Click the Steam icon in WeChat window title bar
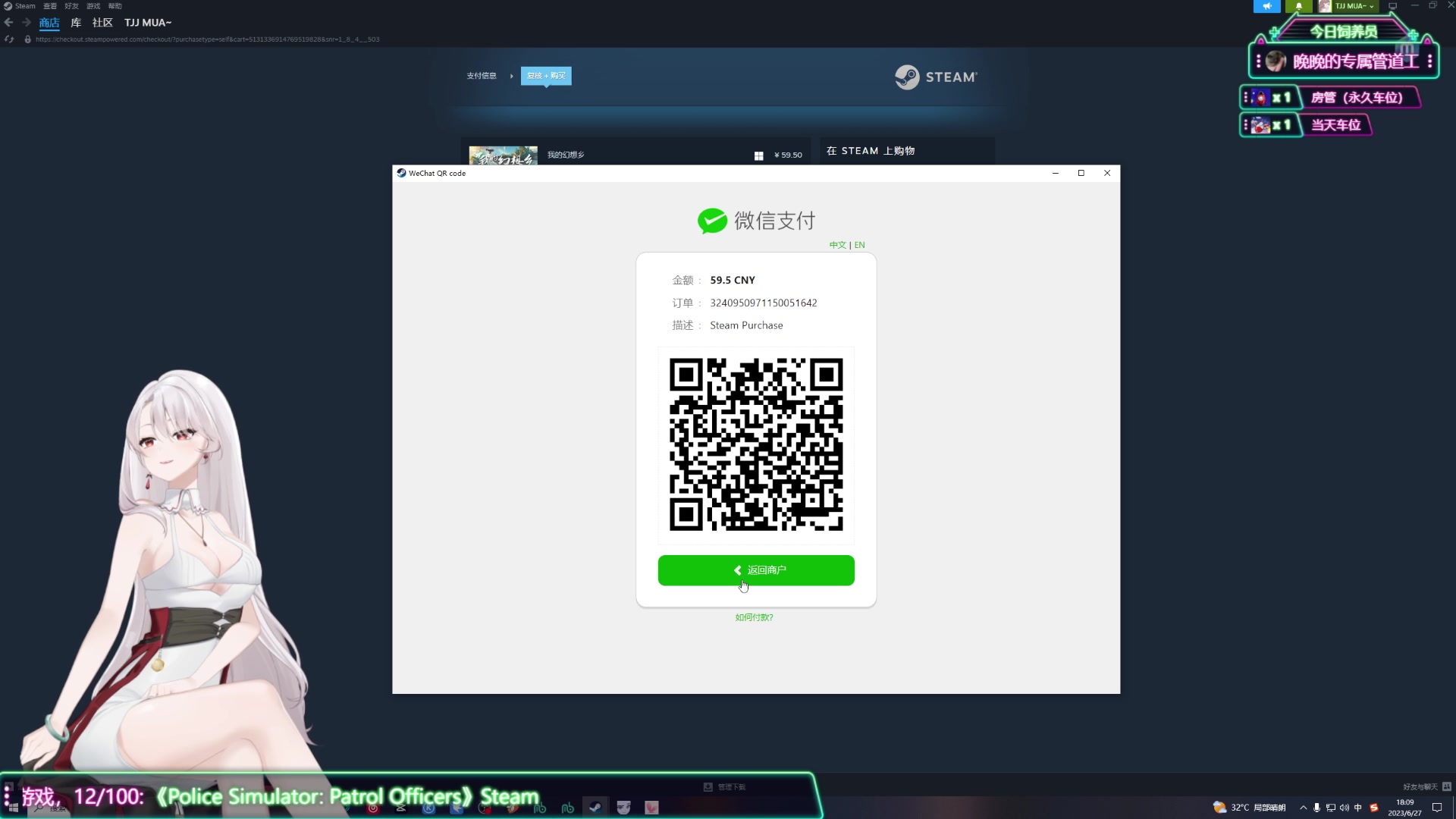Screen dimensions: 1456x819 tap(401, 173)
